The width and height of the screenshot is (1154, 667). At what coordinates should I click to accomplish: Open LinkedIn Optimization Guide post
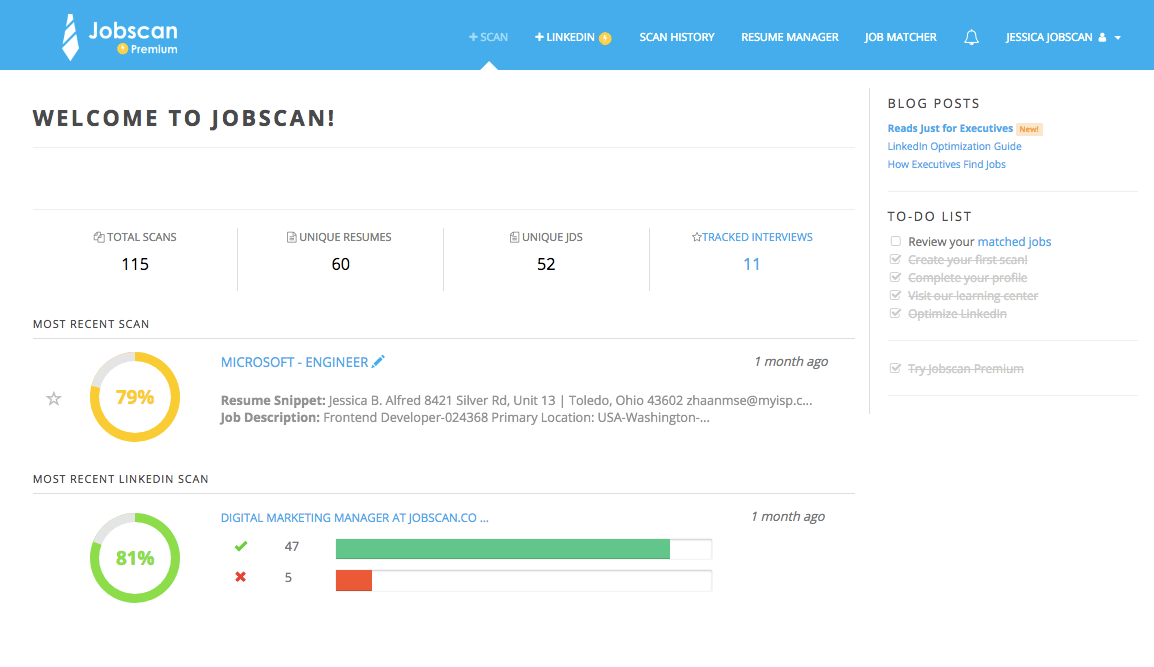pyautogui.click(x=955, y=146)
